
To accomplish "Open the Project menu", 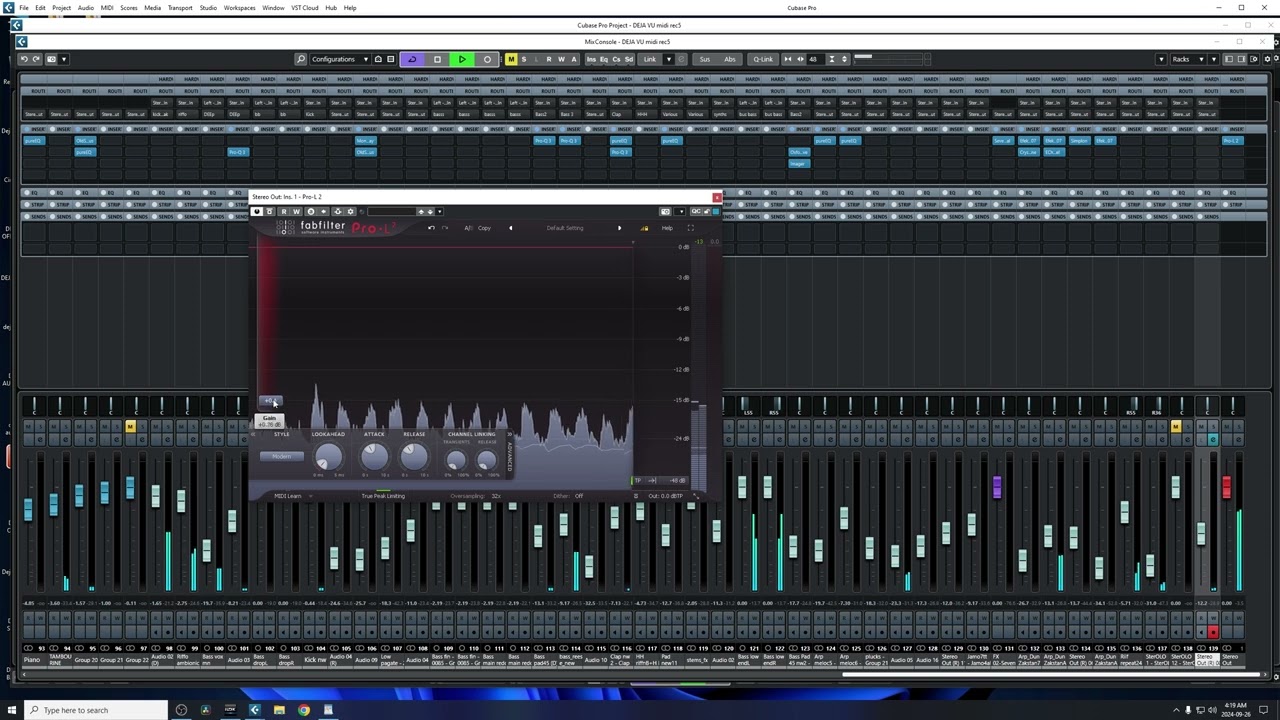I will point(61,7).
